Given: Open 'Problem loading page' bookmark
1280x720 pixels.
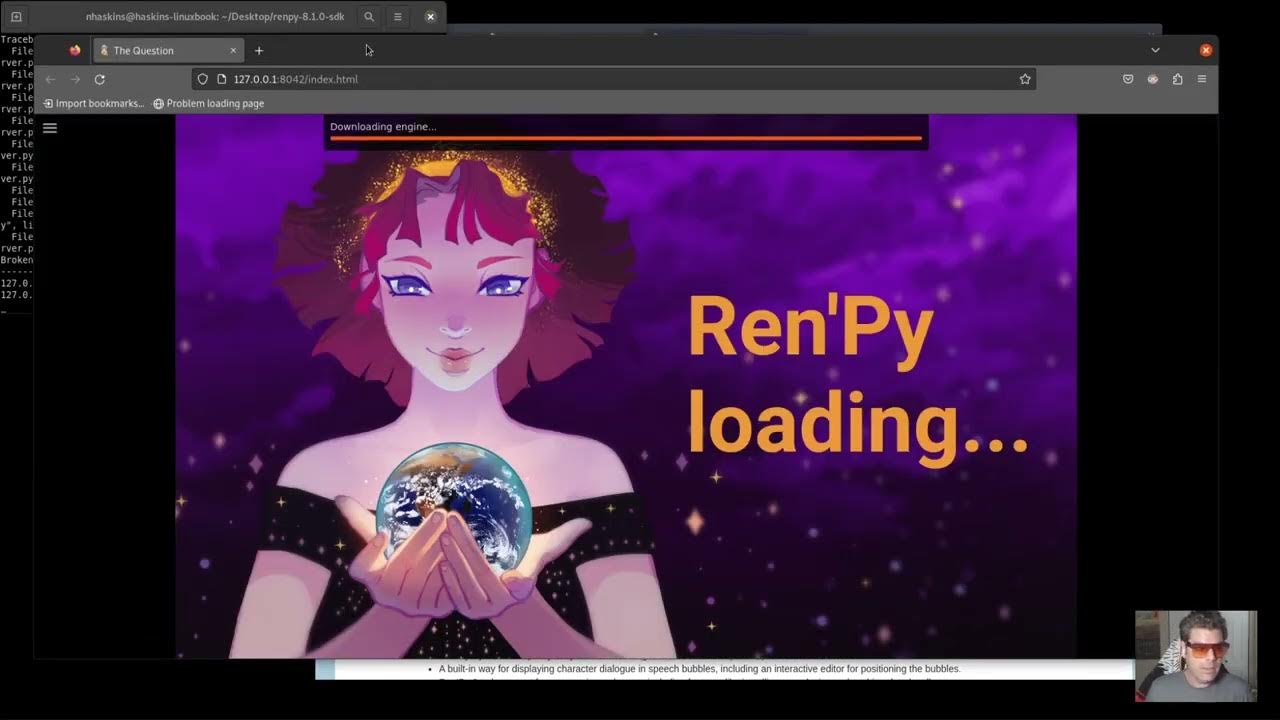Looking at the screenshot, I should (x=208, y=103).
